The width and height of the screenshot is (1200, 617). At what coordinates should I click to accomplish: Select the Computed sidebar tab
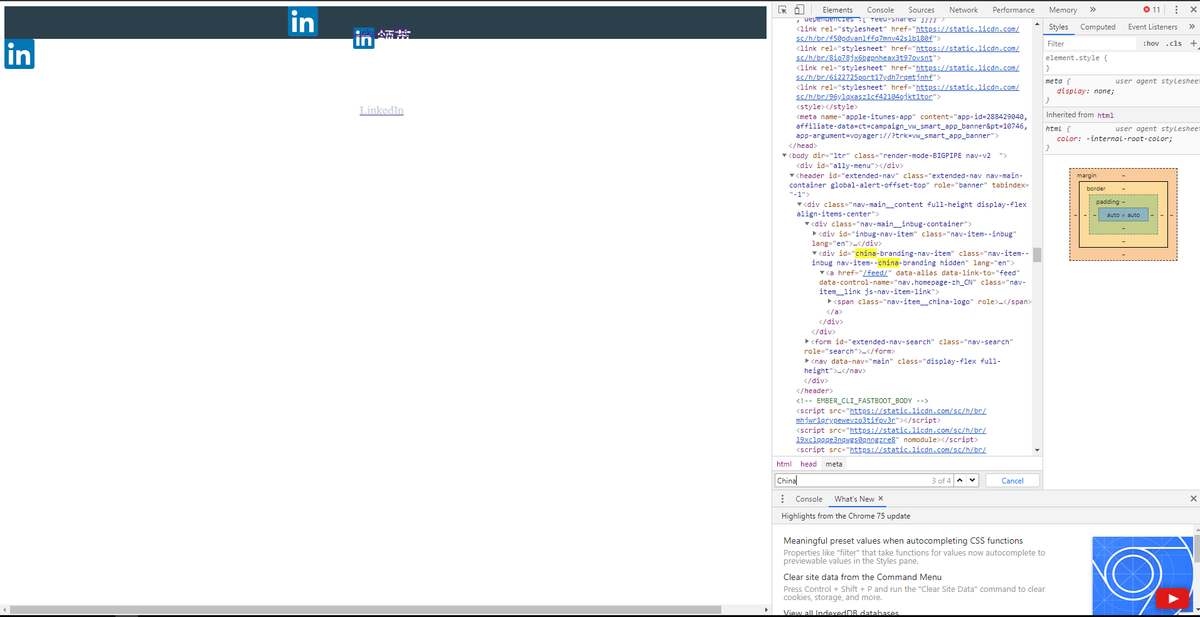pyautogui.click(x=1098, y=27)
